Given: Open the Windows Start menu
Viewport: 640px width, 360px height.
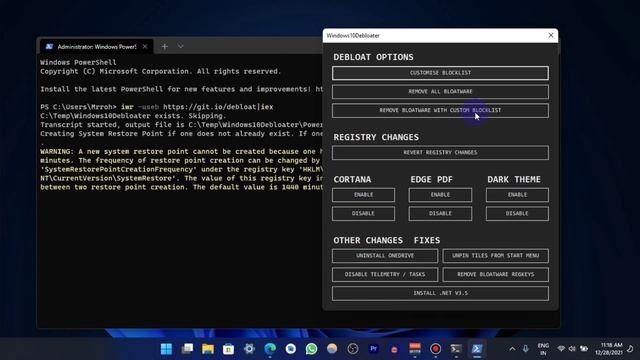Looking at the screenshot, I should [x=166, y=349].
